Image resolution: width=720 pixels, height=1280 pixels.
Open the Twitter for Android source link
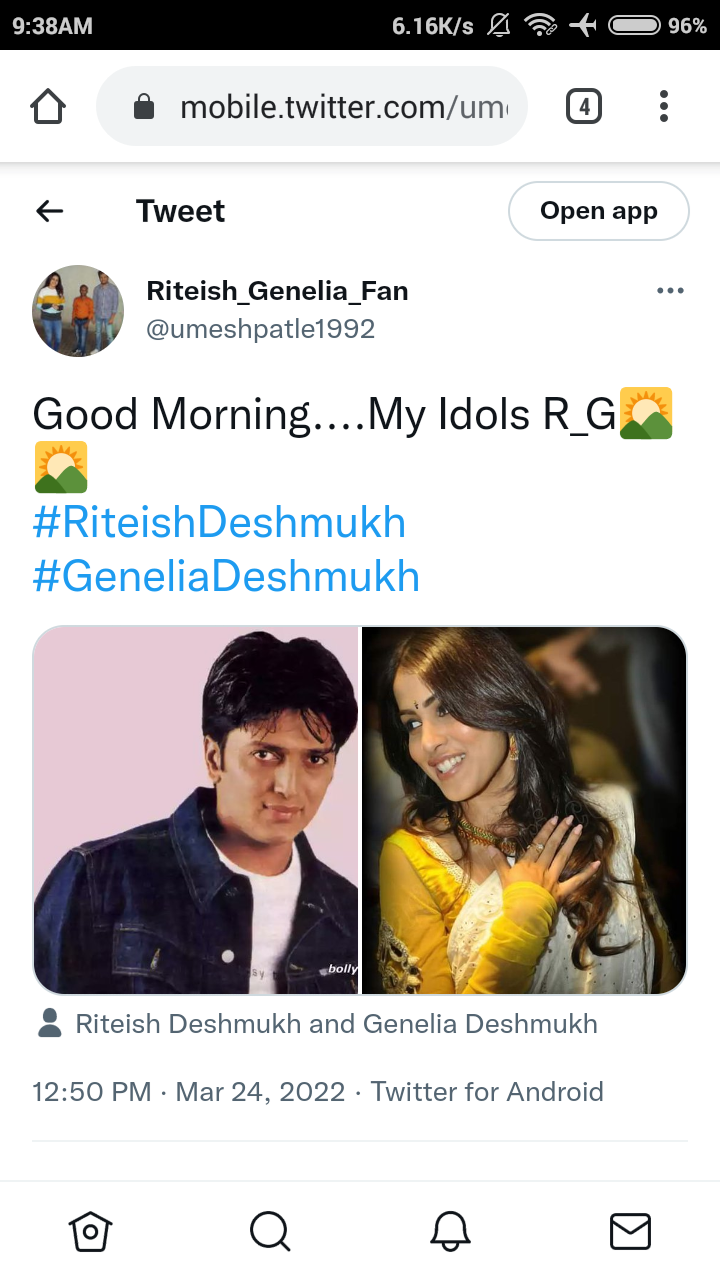[487, 1091]
